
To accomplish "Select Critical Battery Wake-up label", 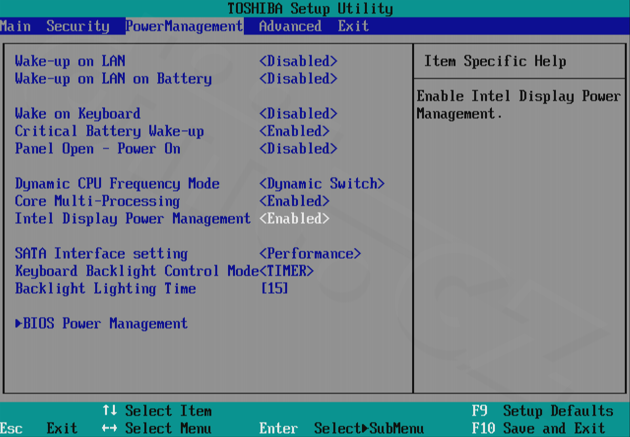I will click(109, 131).
